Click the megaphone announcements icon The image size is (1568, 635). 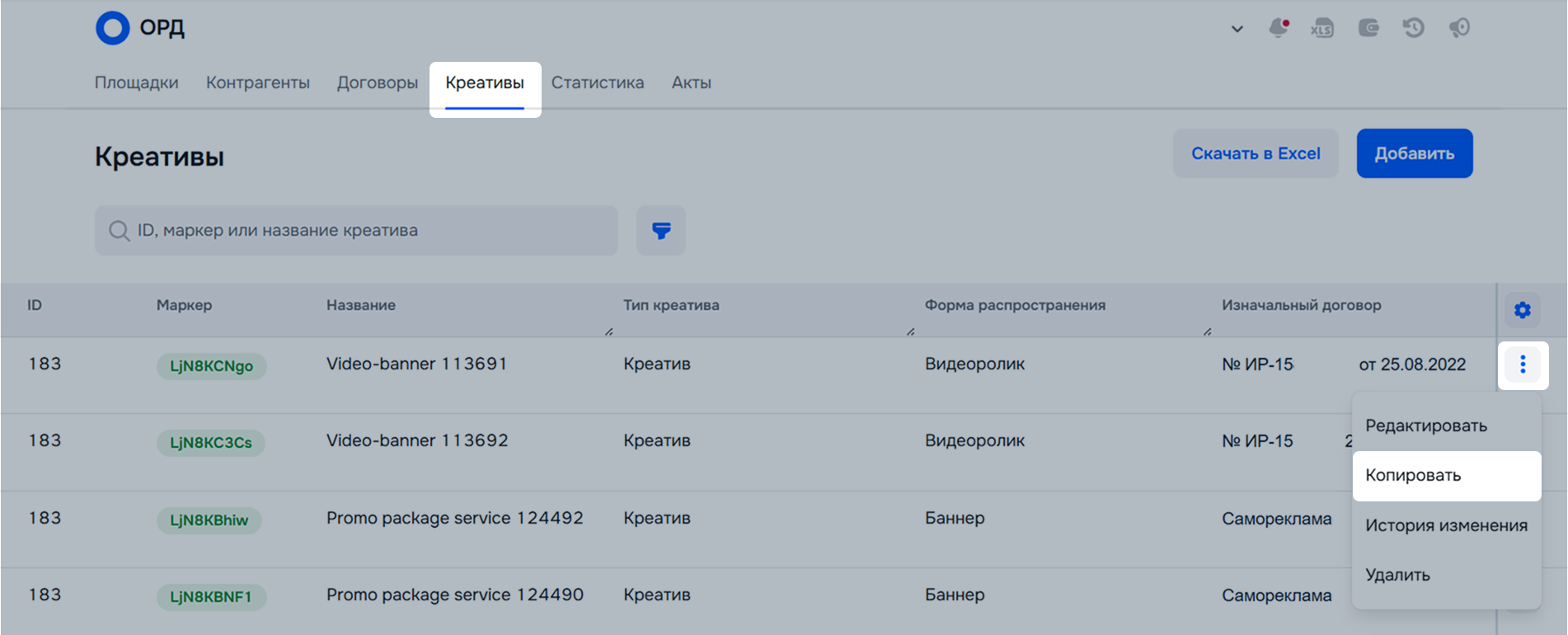pos(1459,28)
